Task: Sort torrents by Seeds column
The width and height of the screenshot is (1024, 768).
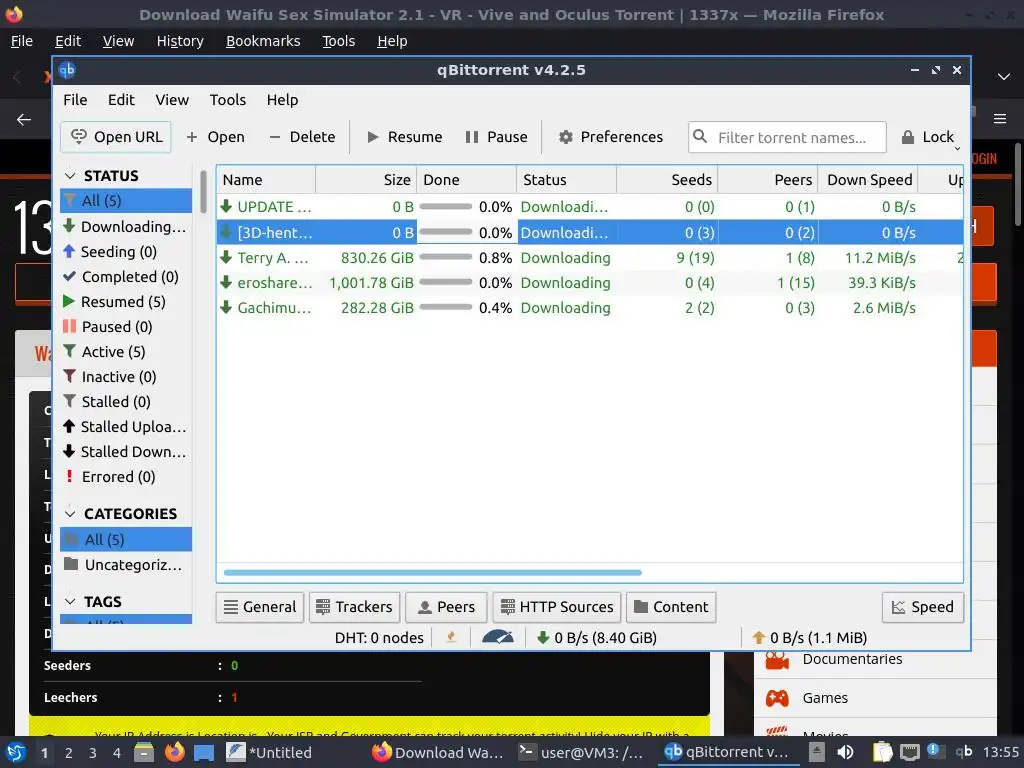Action: 667,180
